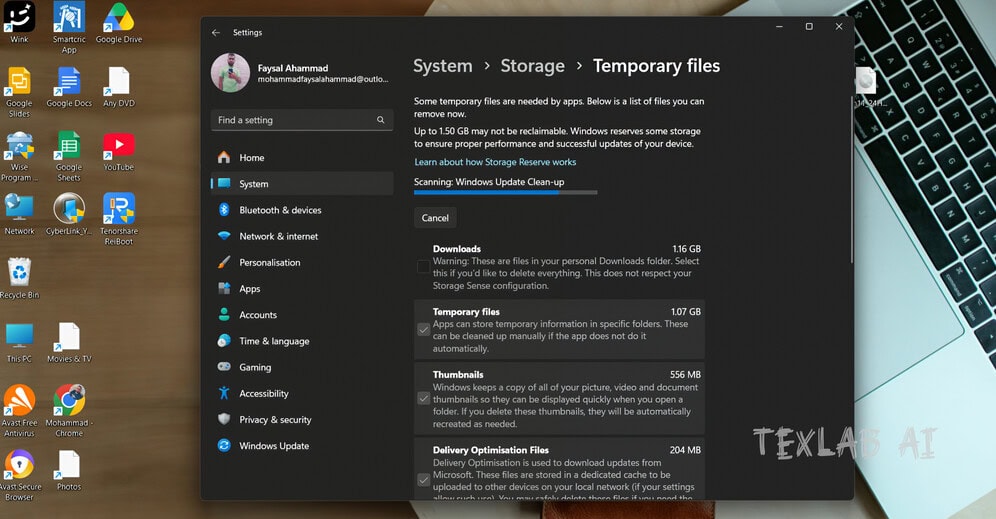
Task: Open Google Slides shortcut
Action: tap(19, 92)
